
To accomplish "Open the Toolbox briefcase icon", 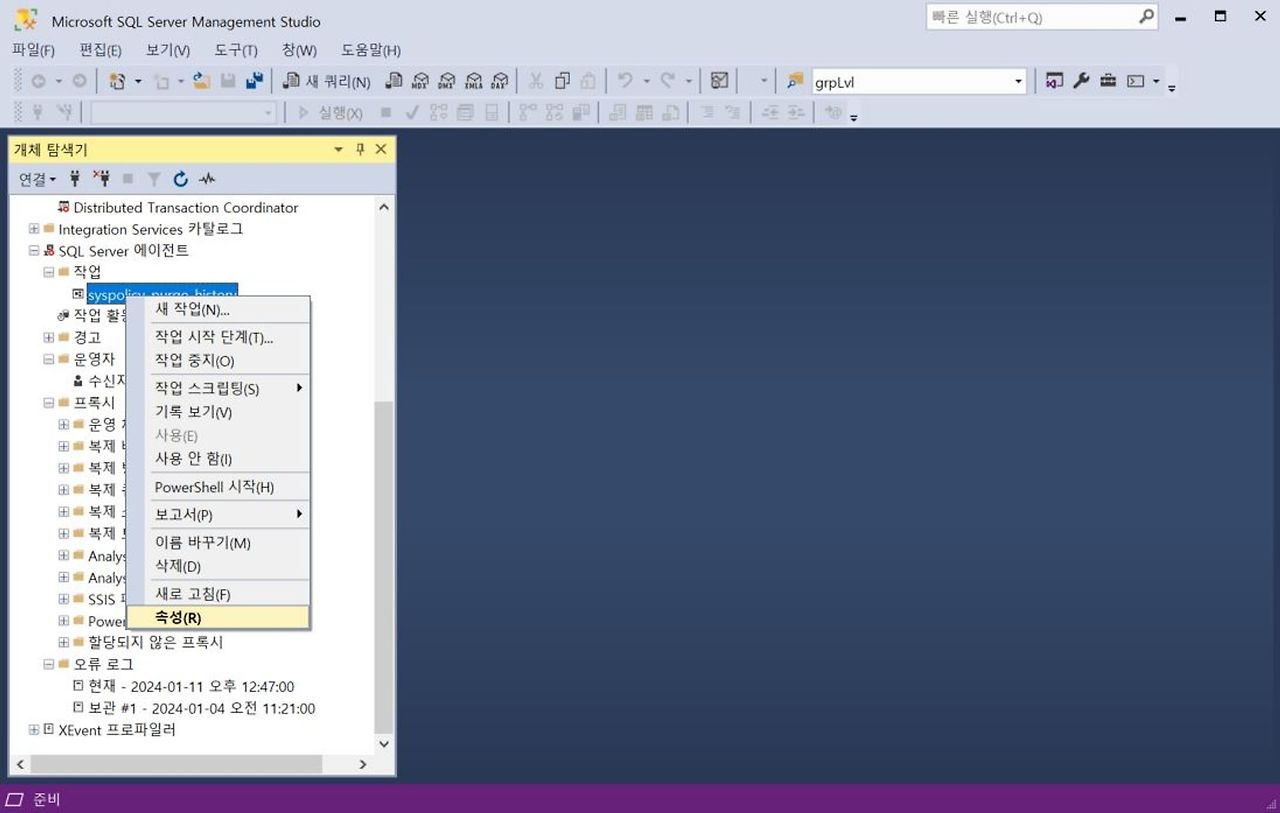I will point(1108,81).
